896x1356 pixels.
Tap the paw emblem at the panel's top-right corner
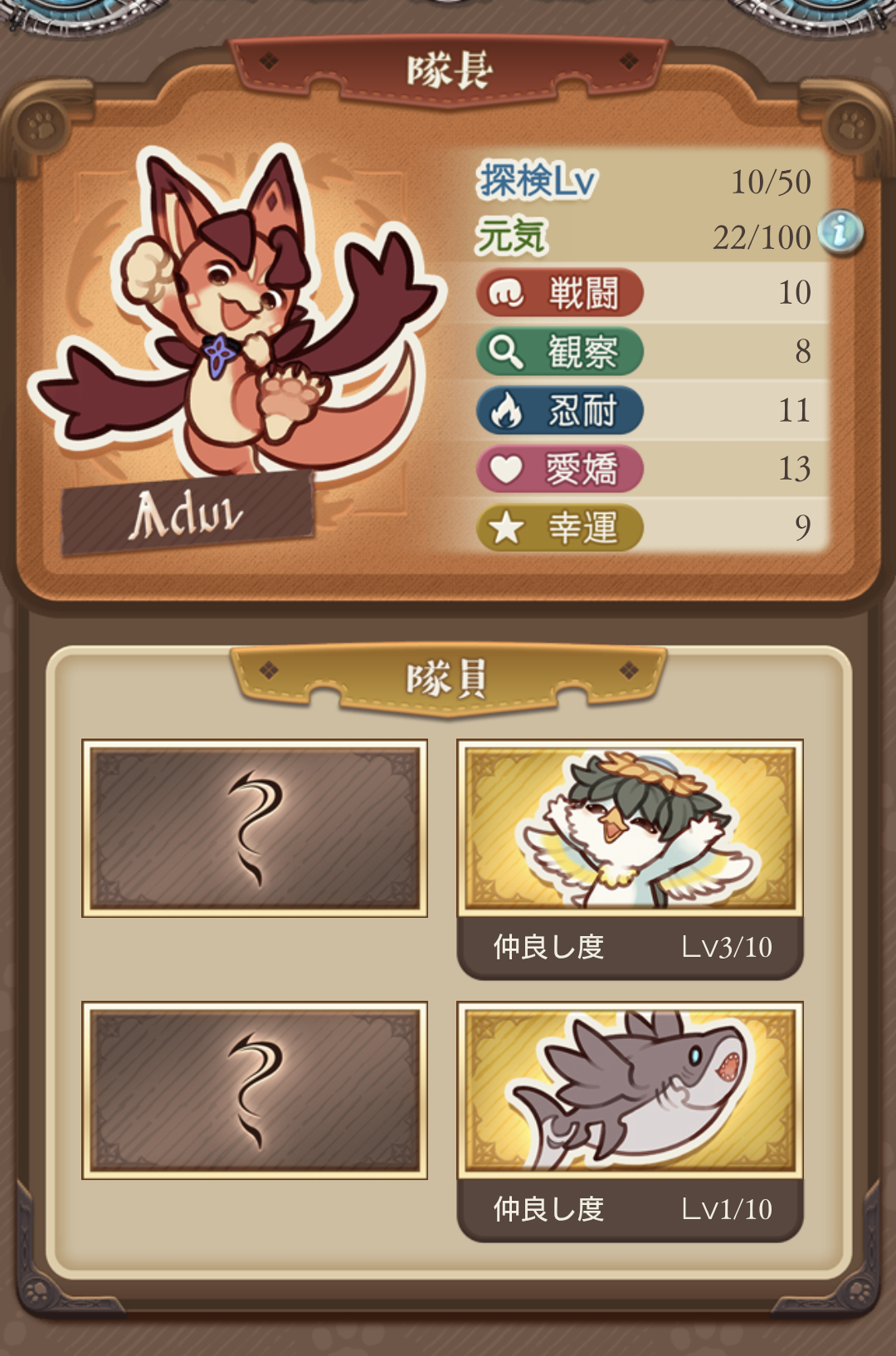point(855,127)
